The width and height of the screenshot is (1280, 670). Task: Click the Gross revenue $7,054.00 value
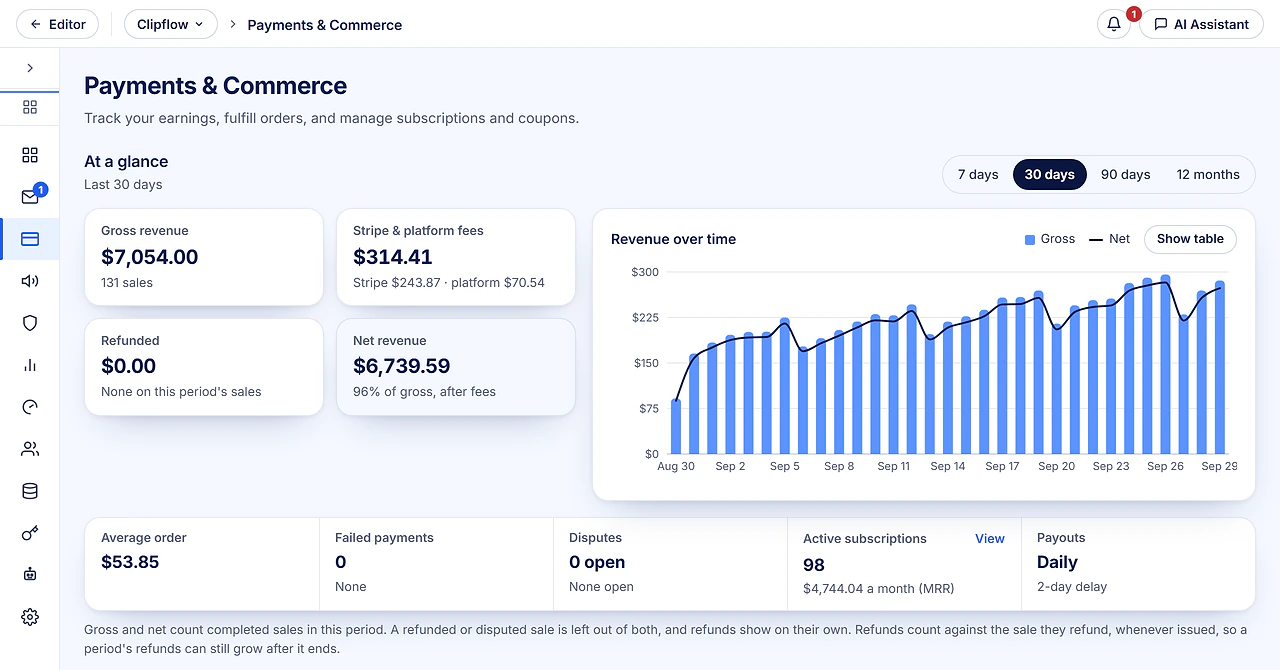point(150,257)
